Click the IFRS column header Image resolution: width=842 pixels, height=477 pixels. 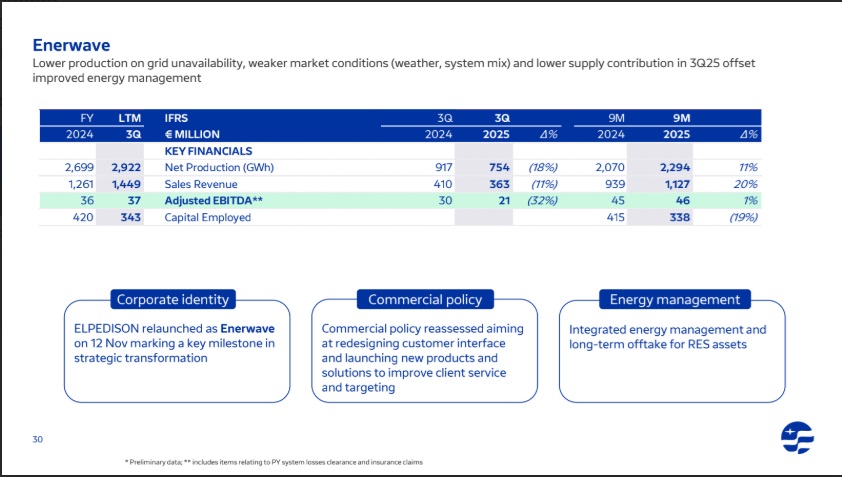[176, 117]
